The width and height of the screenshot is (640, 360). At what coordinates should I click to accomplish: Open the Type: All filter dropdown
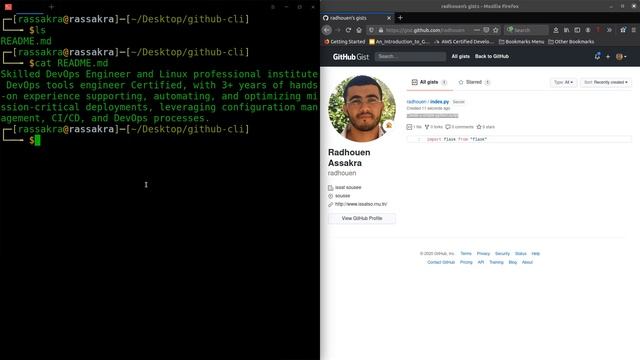(x=563, y=82)
